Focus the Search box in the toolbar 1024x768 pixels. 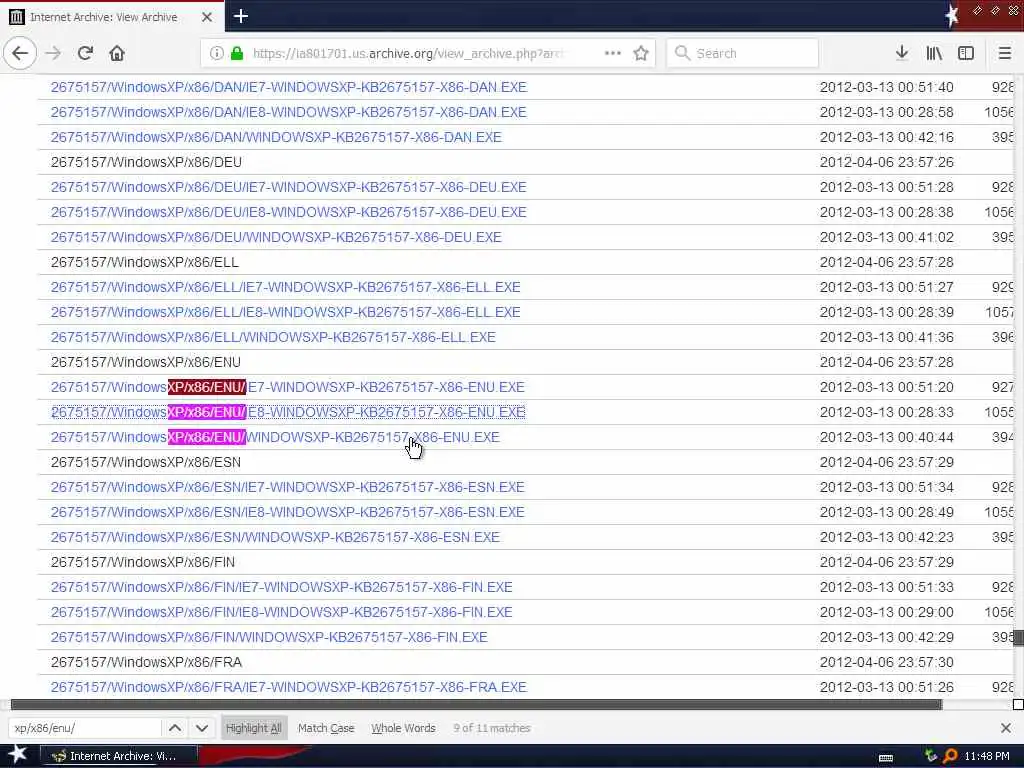pos(743,53)
